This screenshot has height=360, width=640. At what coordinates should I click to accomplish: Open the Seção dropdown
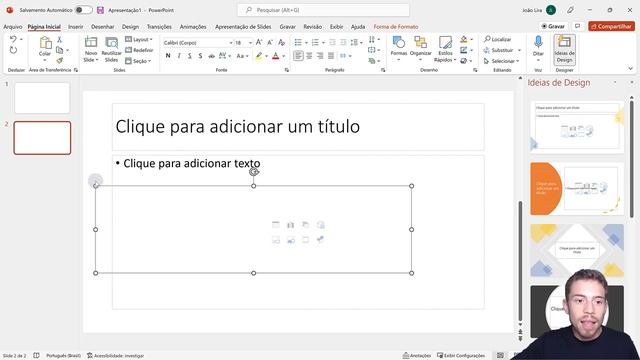click(x=138, y=61)
